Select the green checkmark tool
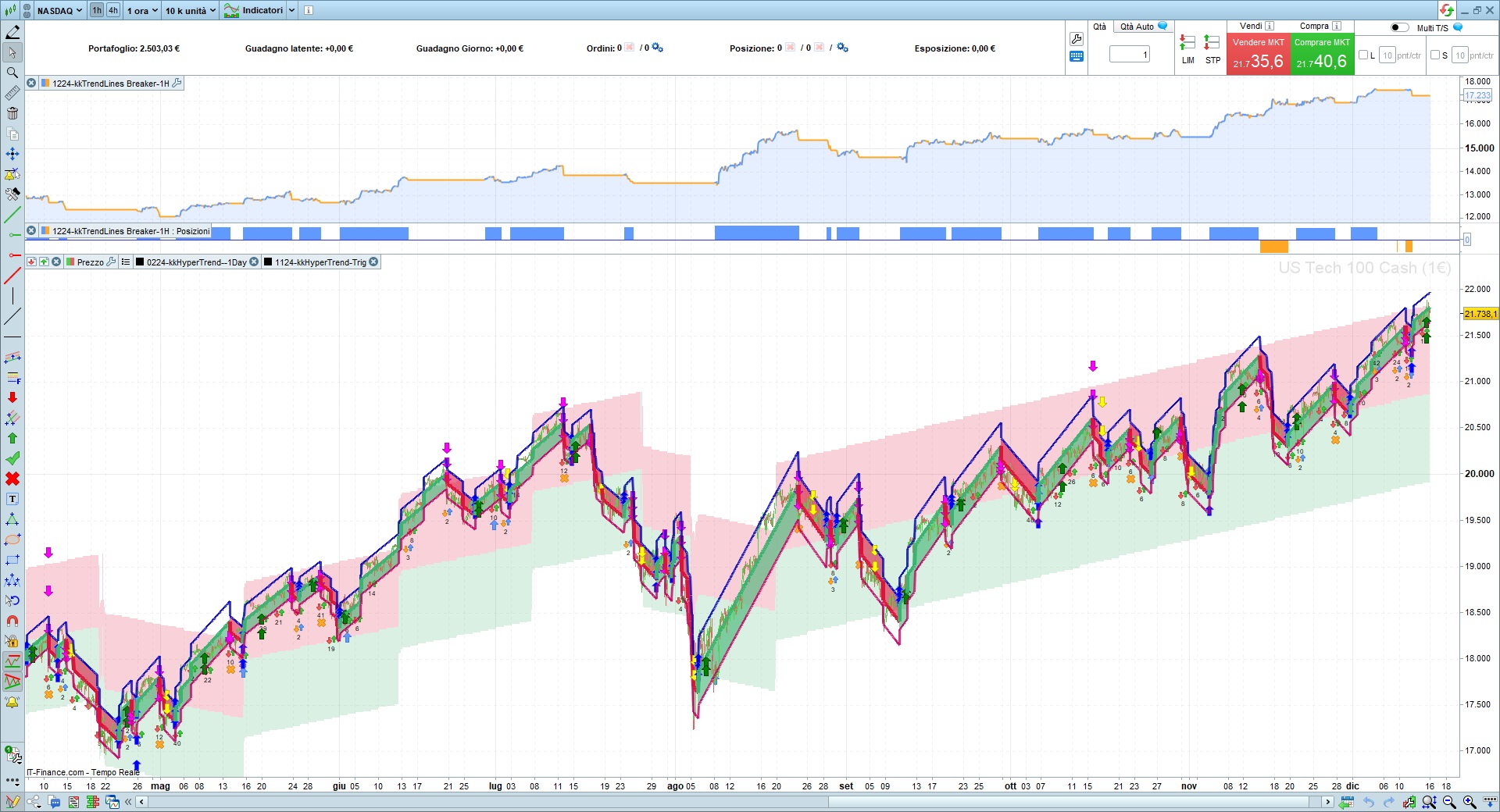The height and width of the screenshot is (812, 1500). pos(12,458)
